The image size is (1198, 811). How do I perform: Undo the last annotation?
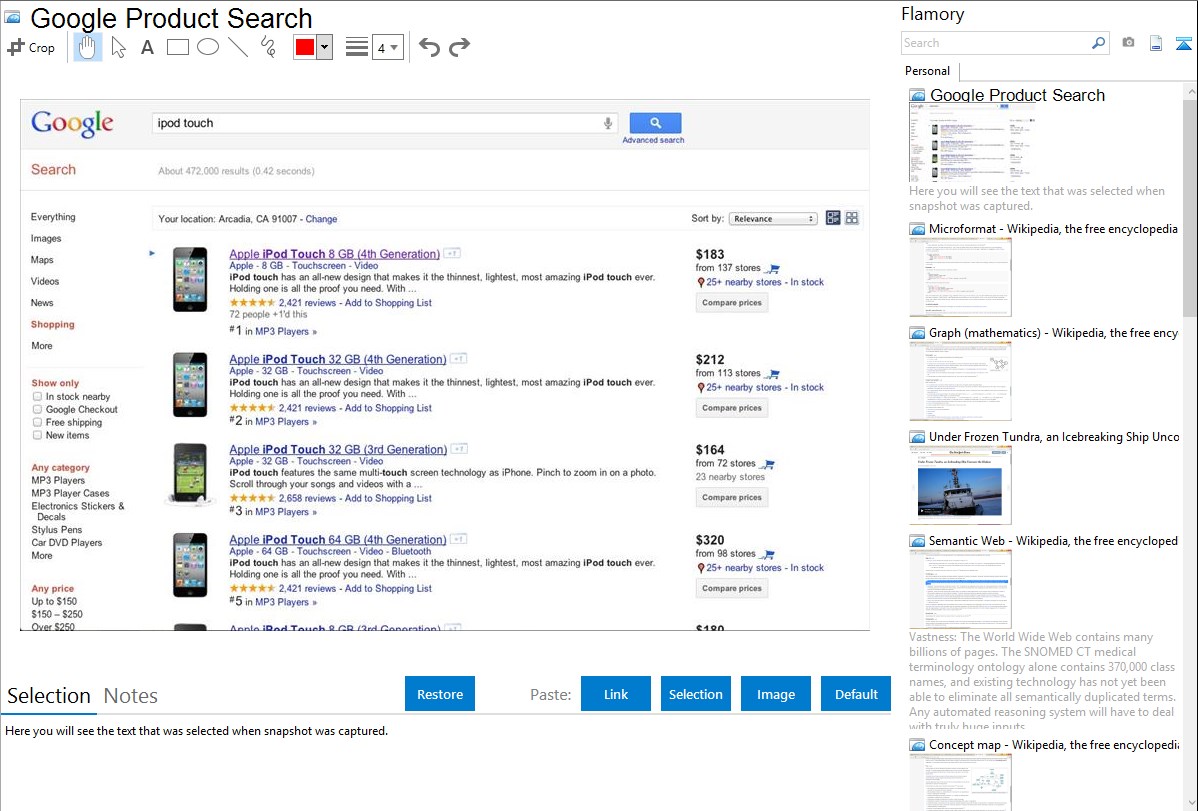point(429,47)
